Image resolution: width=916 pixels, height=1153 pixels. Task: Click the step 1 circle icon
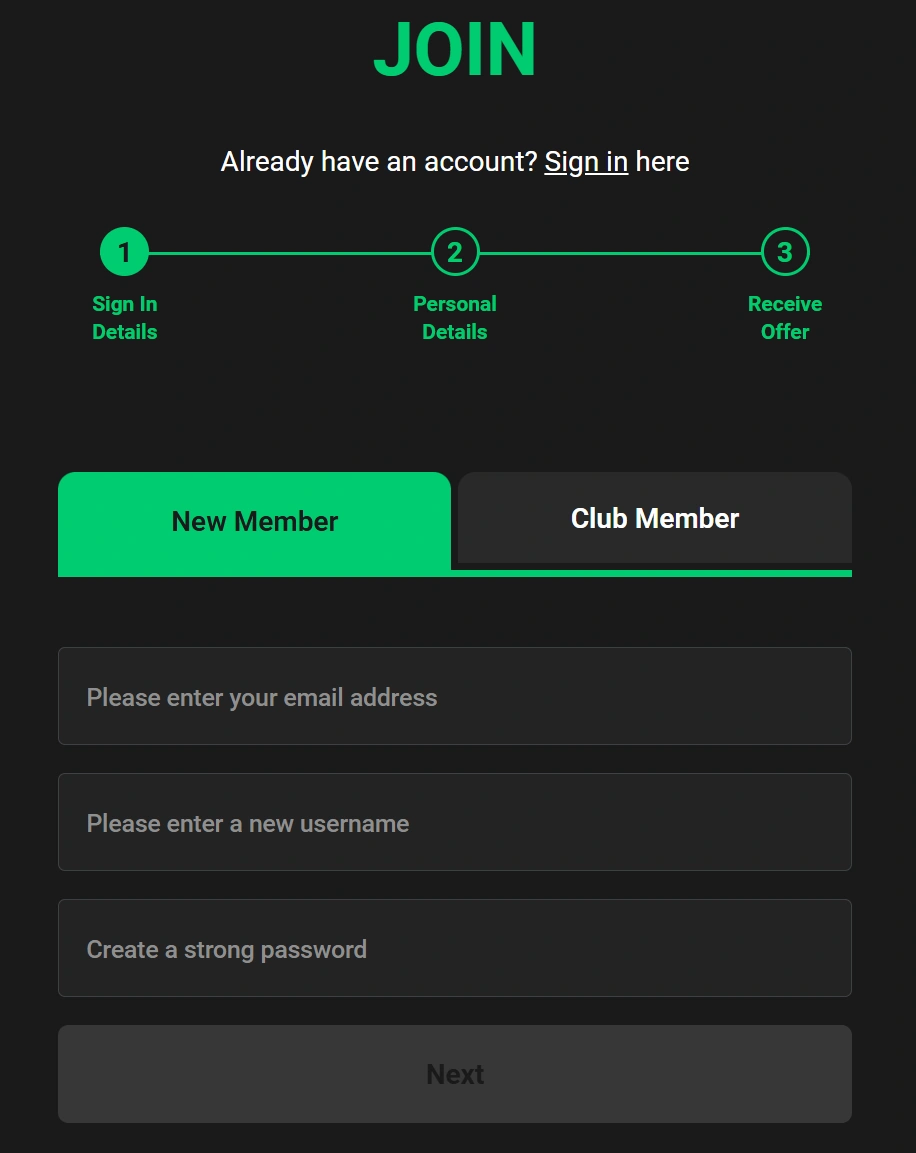[124, 251]
